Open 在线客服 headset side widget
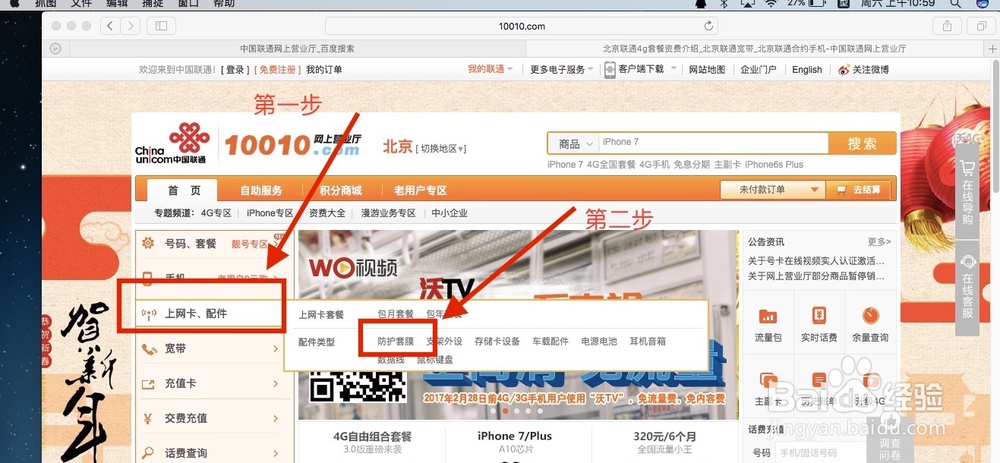This screenshot has height=463, width=1000. [x=967, y=288]
